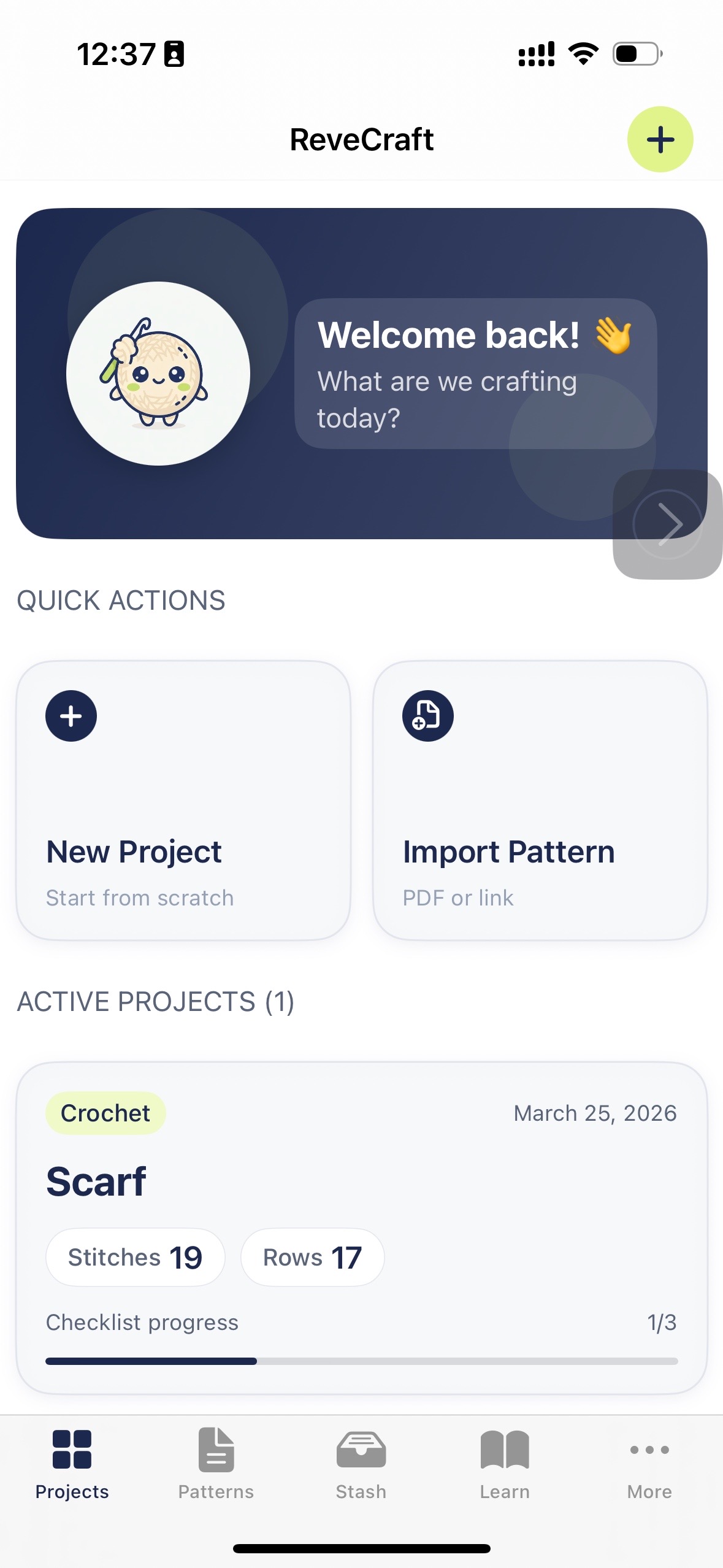Screen dimensions: 723x1568
Task: Click the import document icon on Import Pattern card
Action: (x=428, y=716)
